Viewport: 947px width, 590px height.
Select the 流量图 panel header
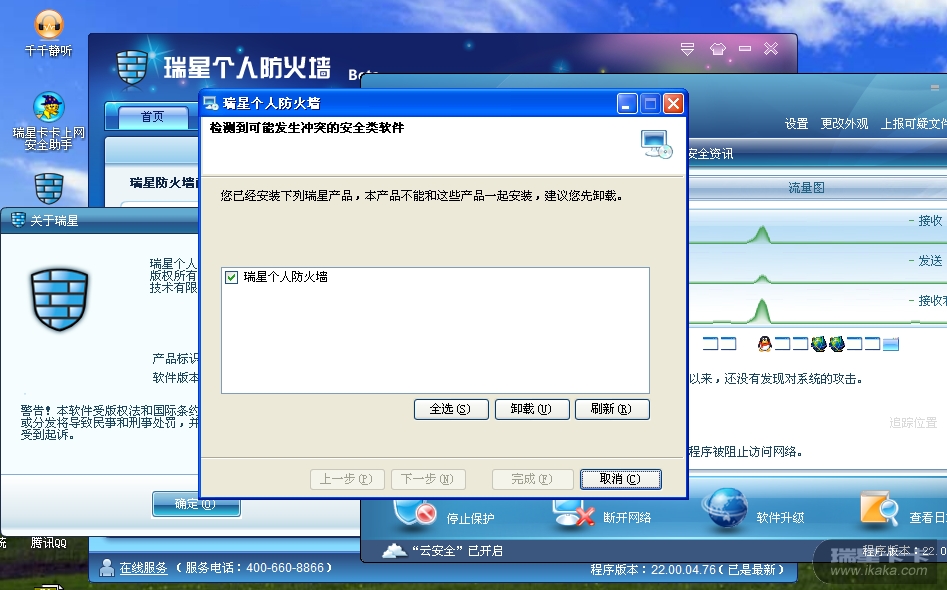click(806, 188)
